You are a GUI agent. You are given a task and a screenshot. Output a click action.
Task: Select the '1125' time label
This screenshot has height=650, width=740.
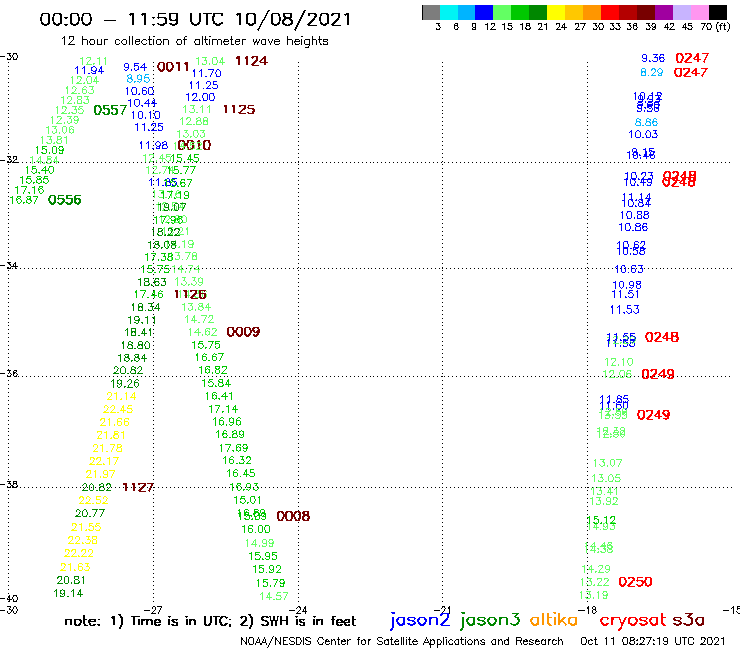click(x=239, y=110)
